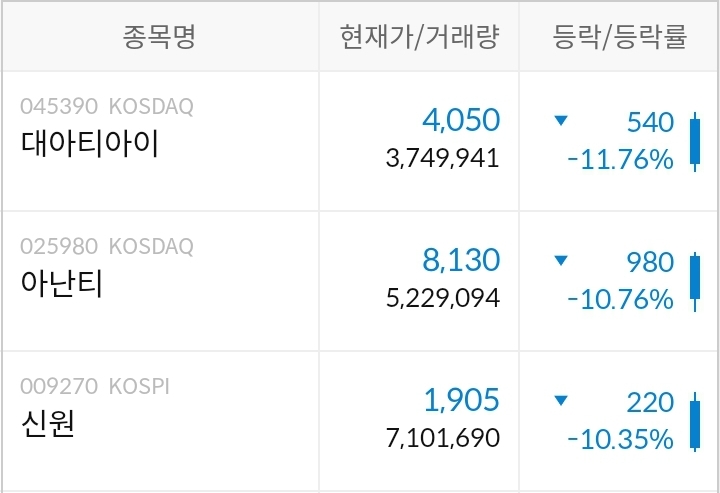Click the 1,905 current price

(x=461, y=401)
